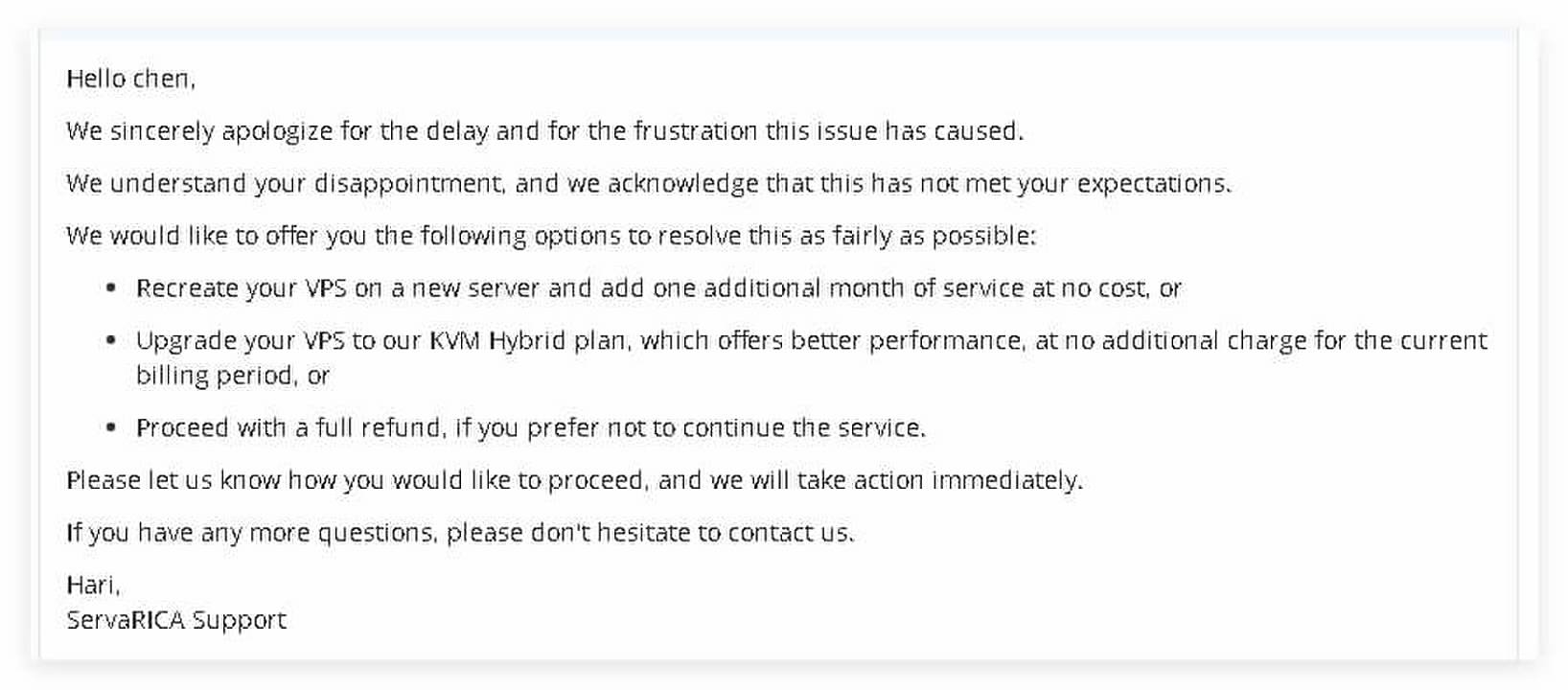Click the bullet dot before "Proceed with a full refund"

112,427
